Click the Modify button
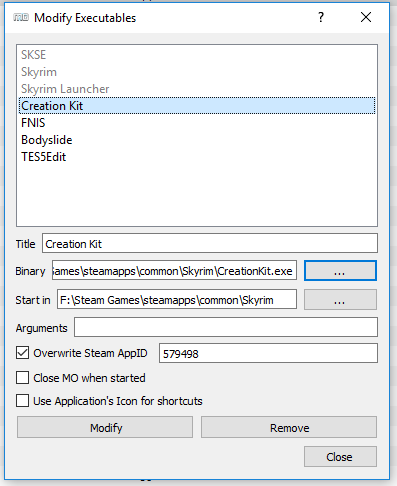397x486 pixels. (x=105, y=427)
